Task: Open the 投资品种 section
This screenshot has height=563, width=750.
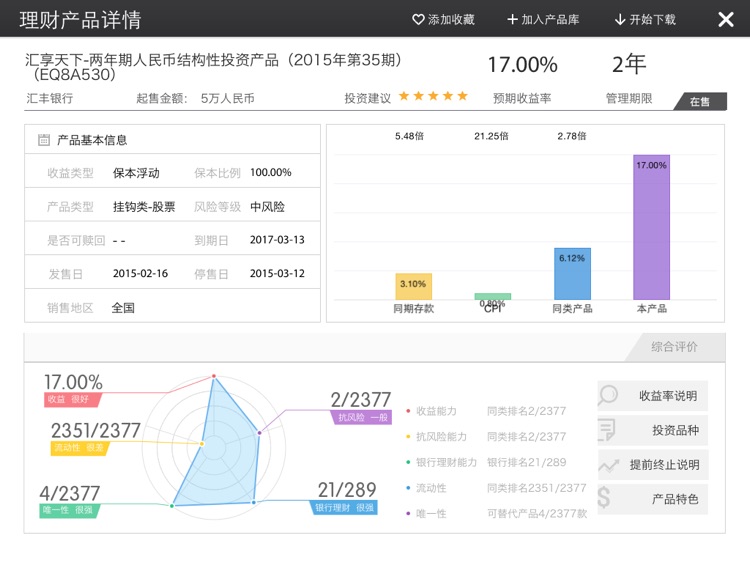Action: 652,431
